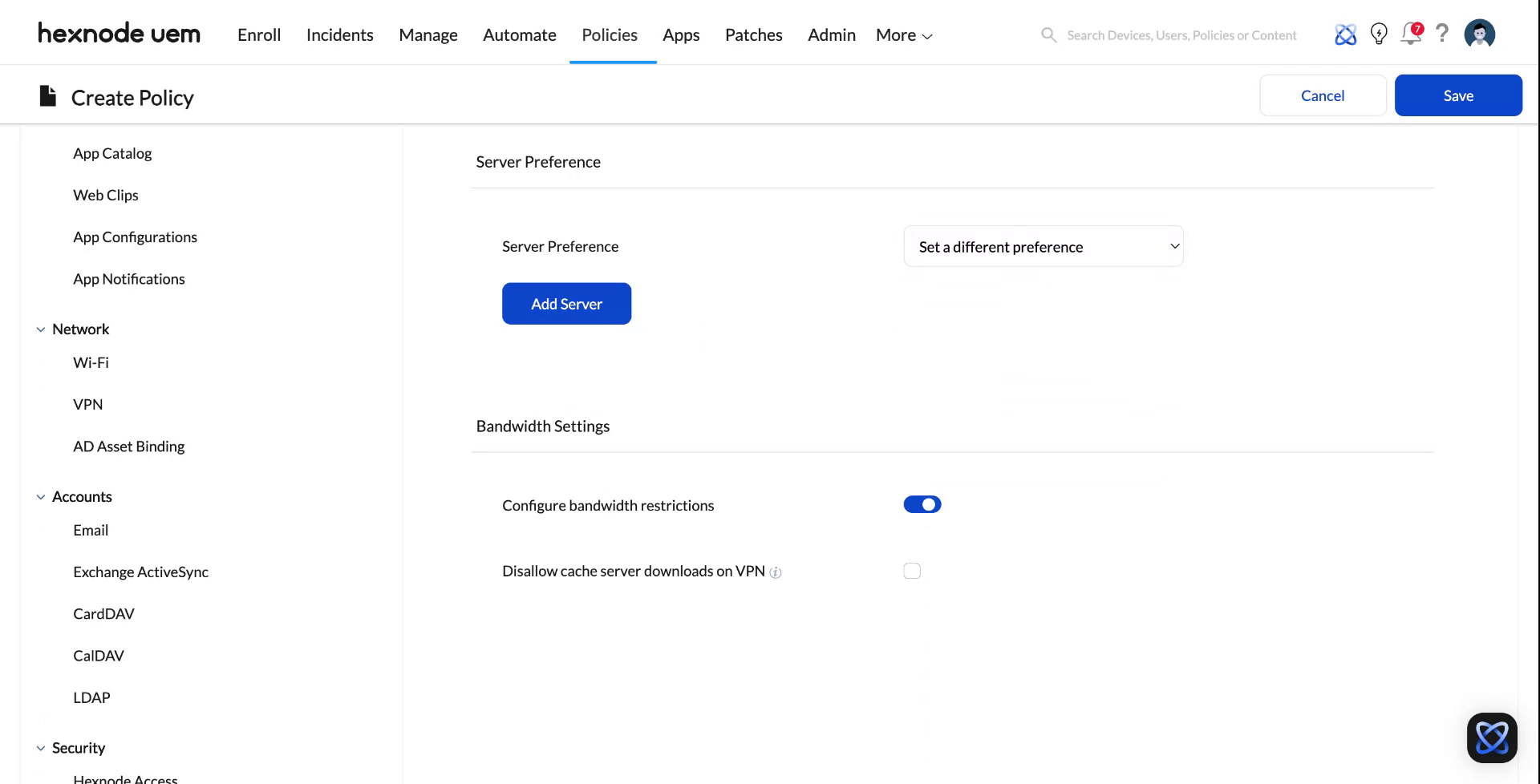Open the Server Preference dropdown
The image size is (1540, 784).
[x=1043, y=246]
